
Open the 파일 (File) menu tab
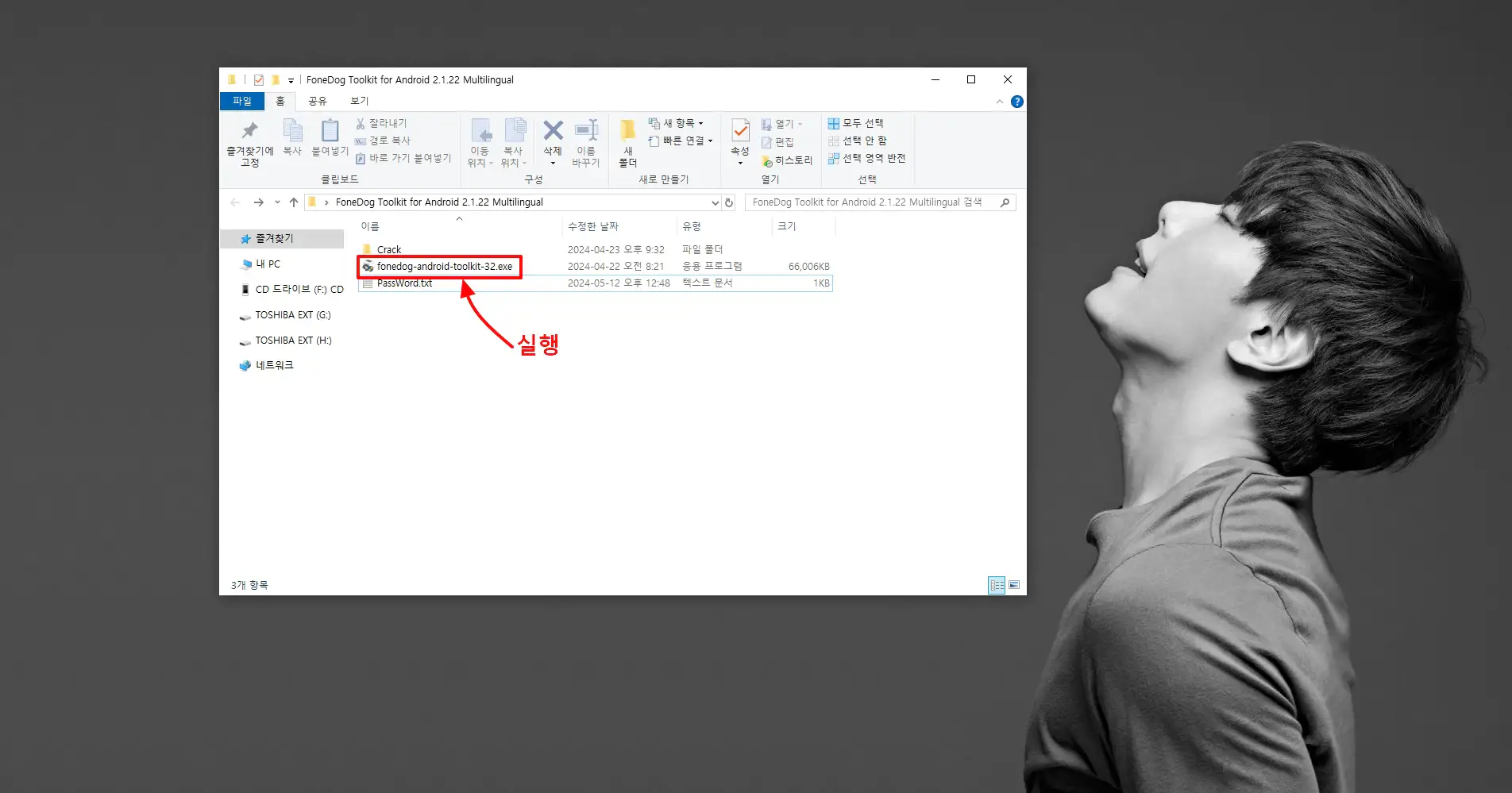(242, 101)
